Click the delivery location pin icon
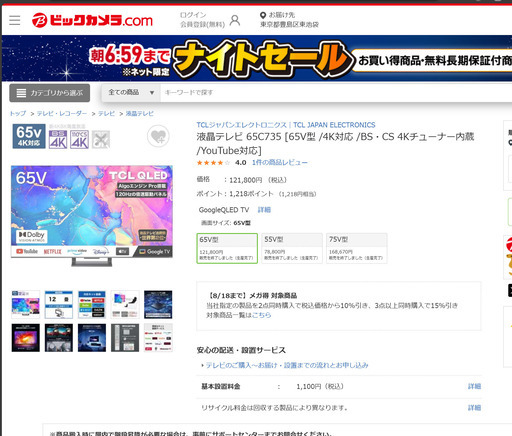This screenshot has height=436, width=512. (x=263, y=15)
